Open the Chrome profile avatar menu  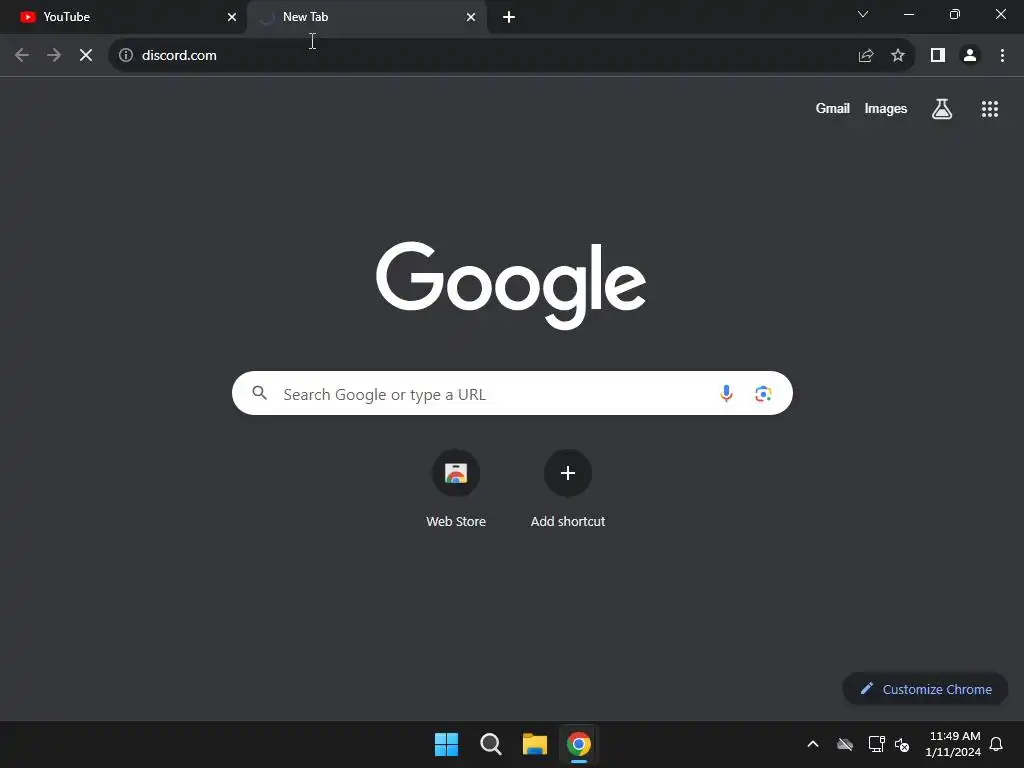pos(970,56)
